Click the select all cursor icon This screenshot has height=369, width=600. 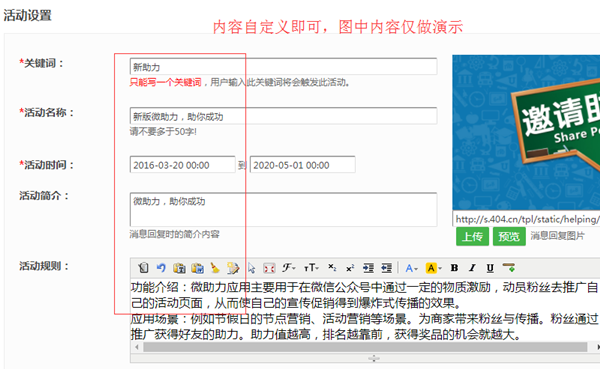coord(251,268)
